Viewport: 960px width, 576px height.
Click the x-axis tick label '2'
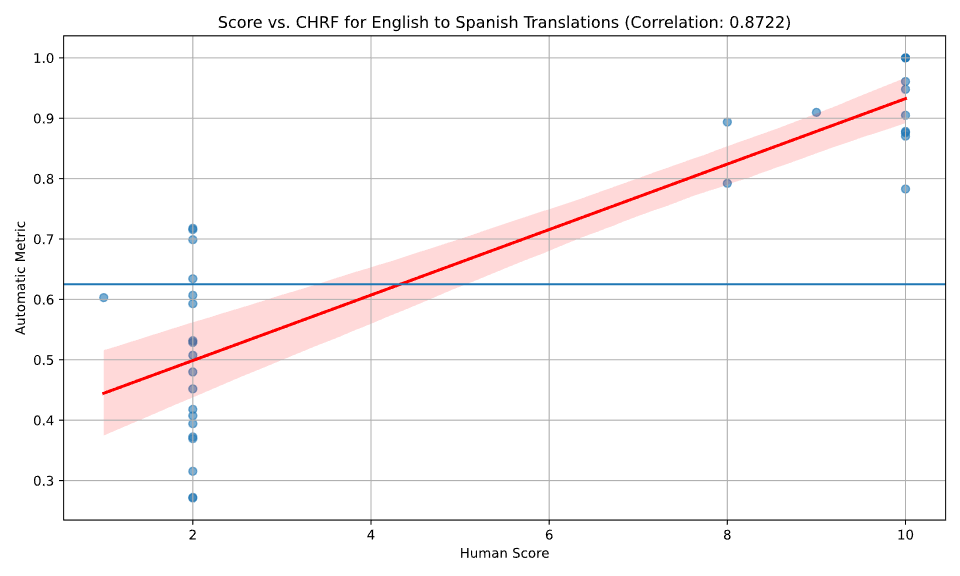click(192, 535)
